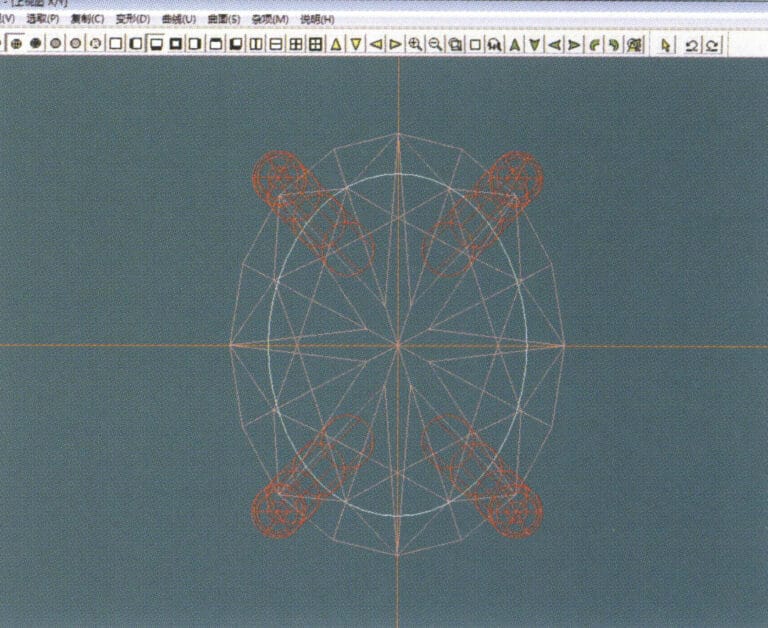Pan view with yellow right triangle
The width and height of the screenshot is (768, 628).
pyautogui.click(x=395, y=44)
